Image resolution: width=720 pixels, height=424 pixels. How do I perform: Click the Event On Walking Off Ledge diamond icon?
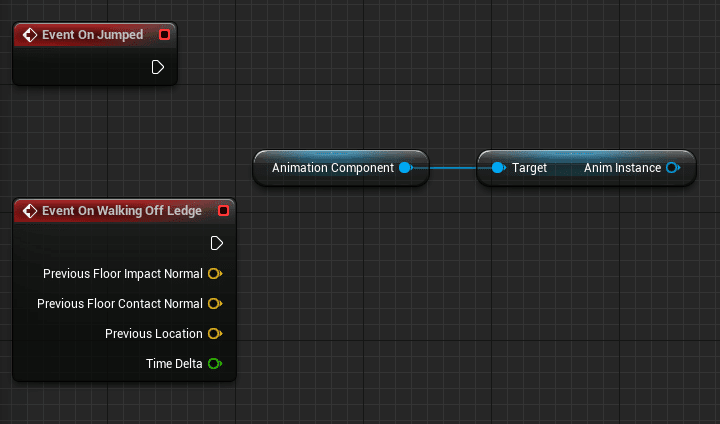pyautogui.click(x=30, y=211)
